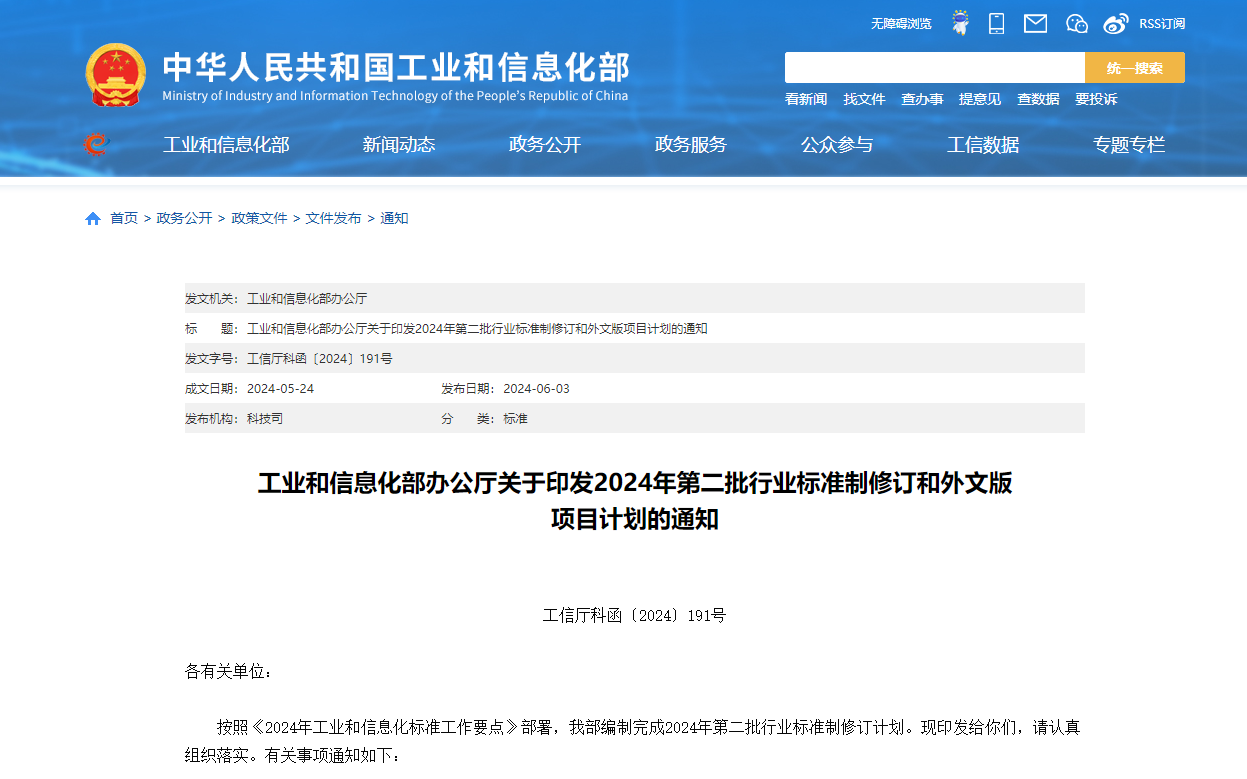Click the bold article headline
Image resolution: width=1247 pixels, height=779 pixels.
[x=635, y=501]
